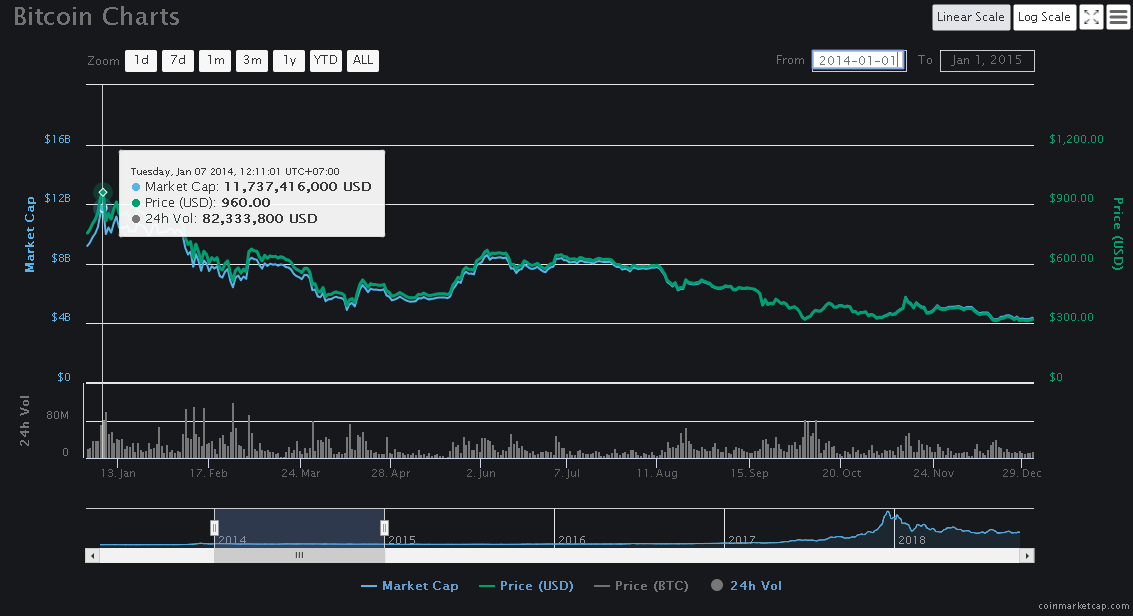Screen dimensions: 1133x616
Task: Switch to Linear Scale
Action: pyautogui.click(x=970, y=17)
